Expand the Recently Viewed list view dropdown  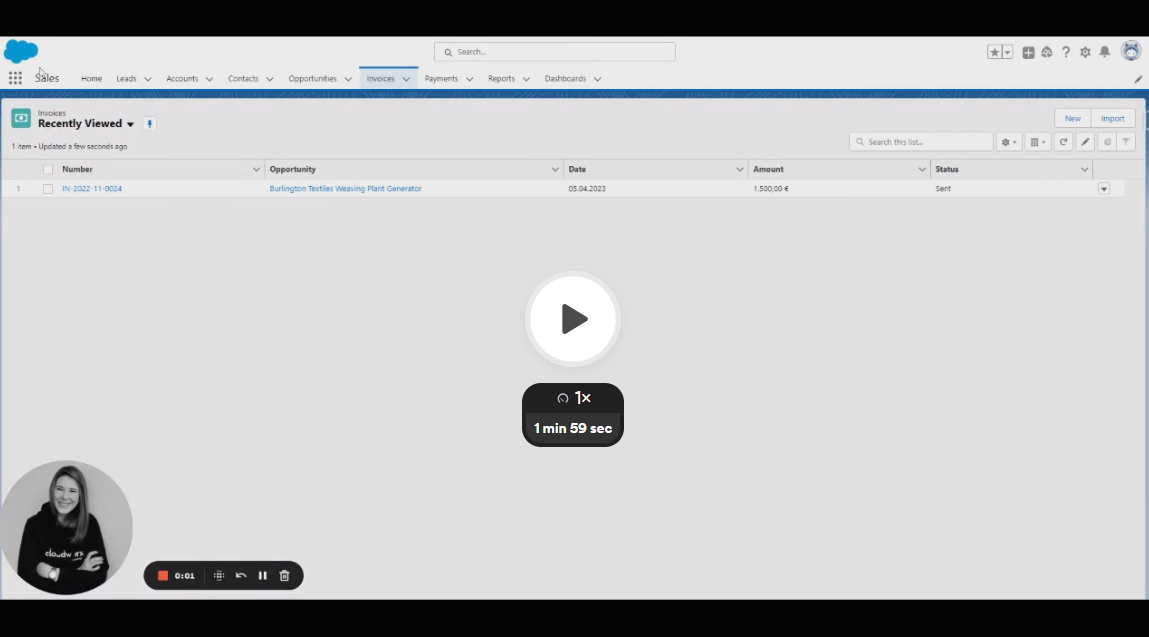130,125
